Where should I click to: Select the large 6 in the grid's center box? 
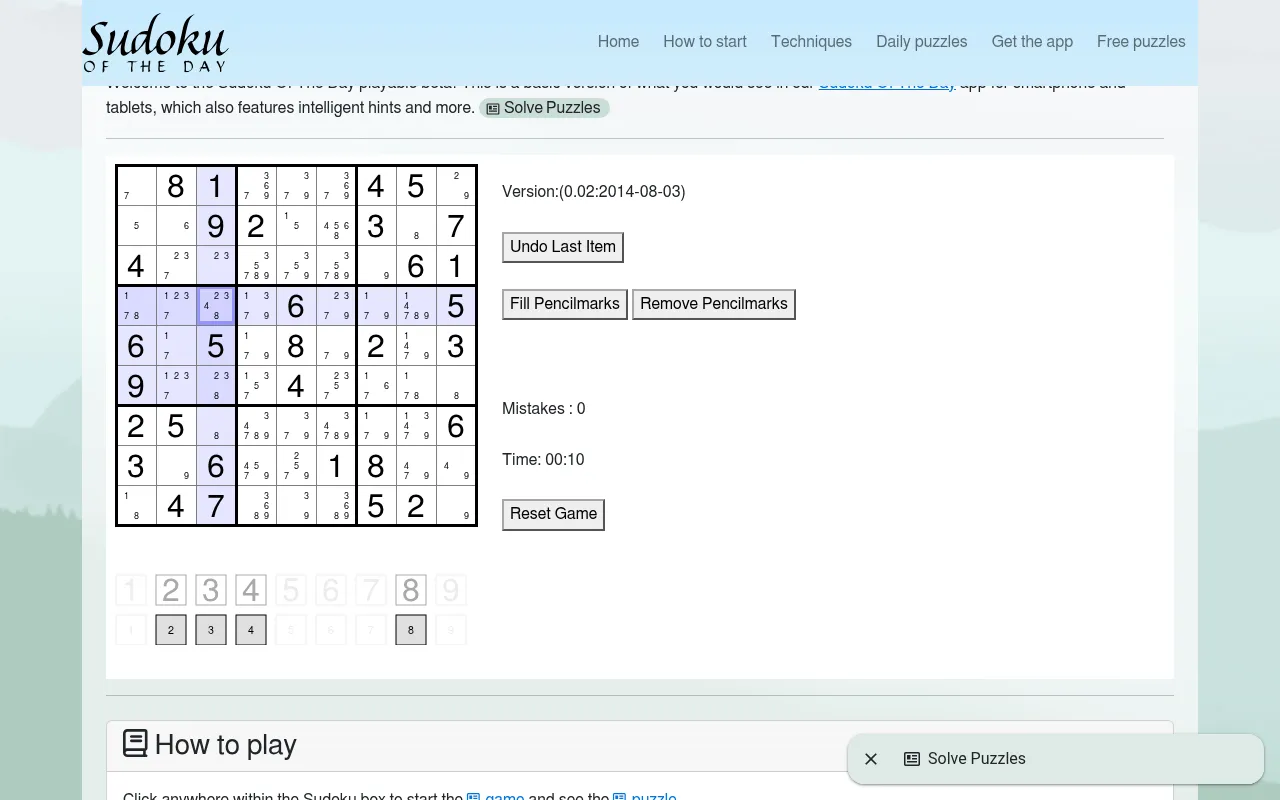tap(296, 306)
